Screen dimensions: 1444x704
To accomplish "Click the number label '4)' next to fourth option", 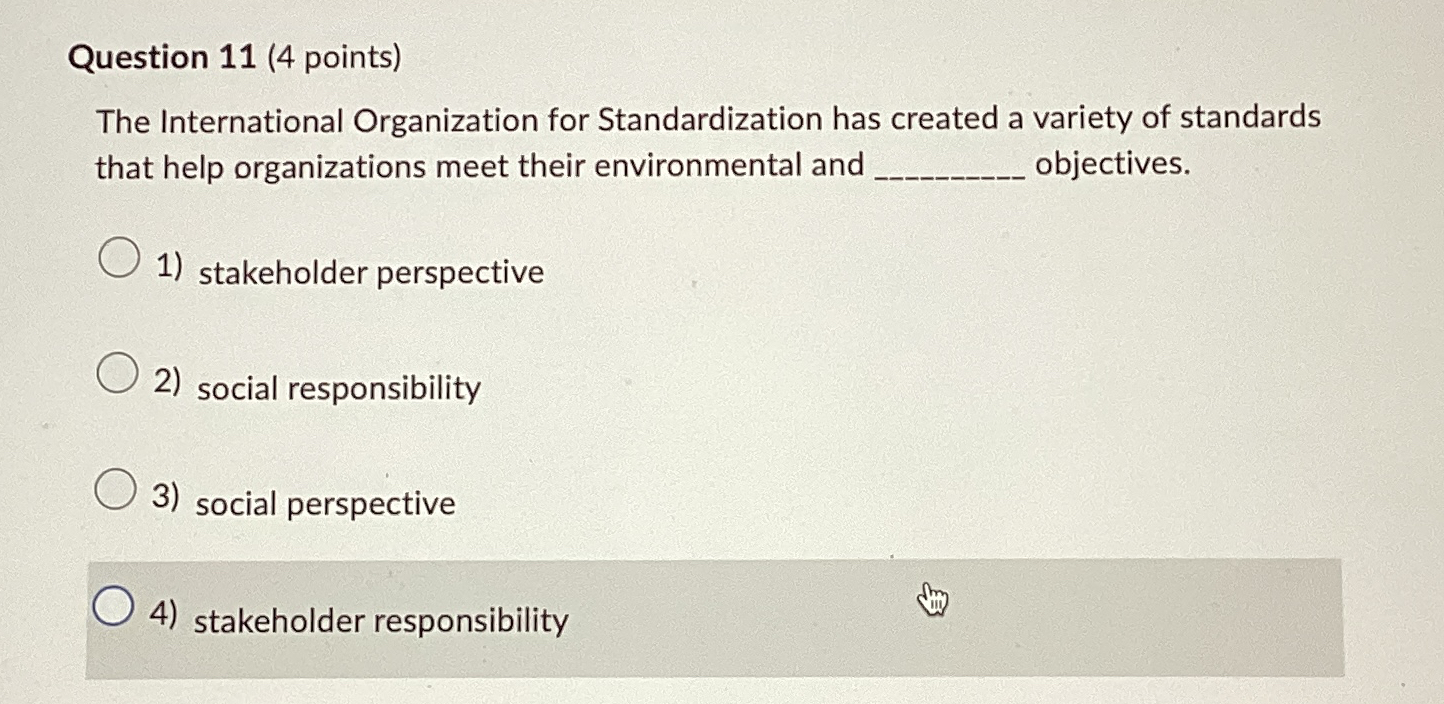I will (163, 612).
